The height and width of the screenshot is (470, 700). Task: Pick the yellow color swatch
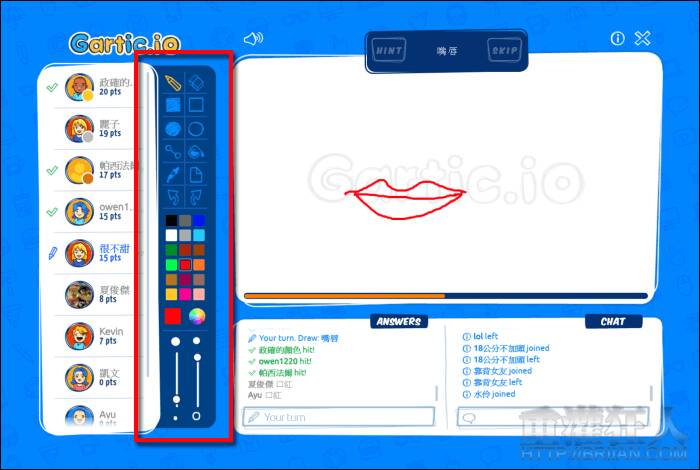pyautogui.click(x=171, y=294)
